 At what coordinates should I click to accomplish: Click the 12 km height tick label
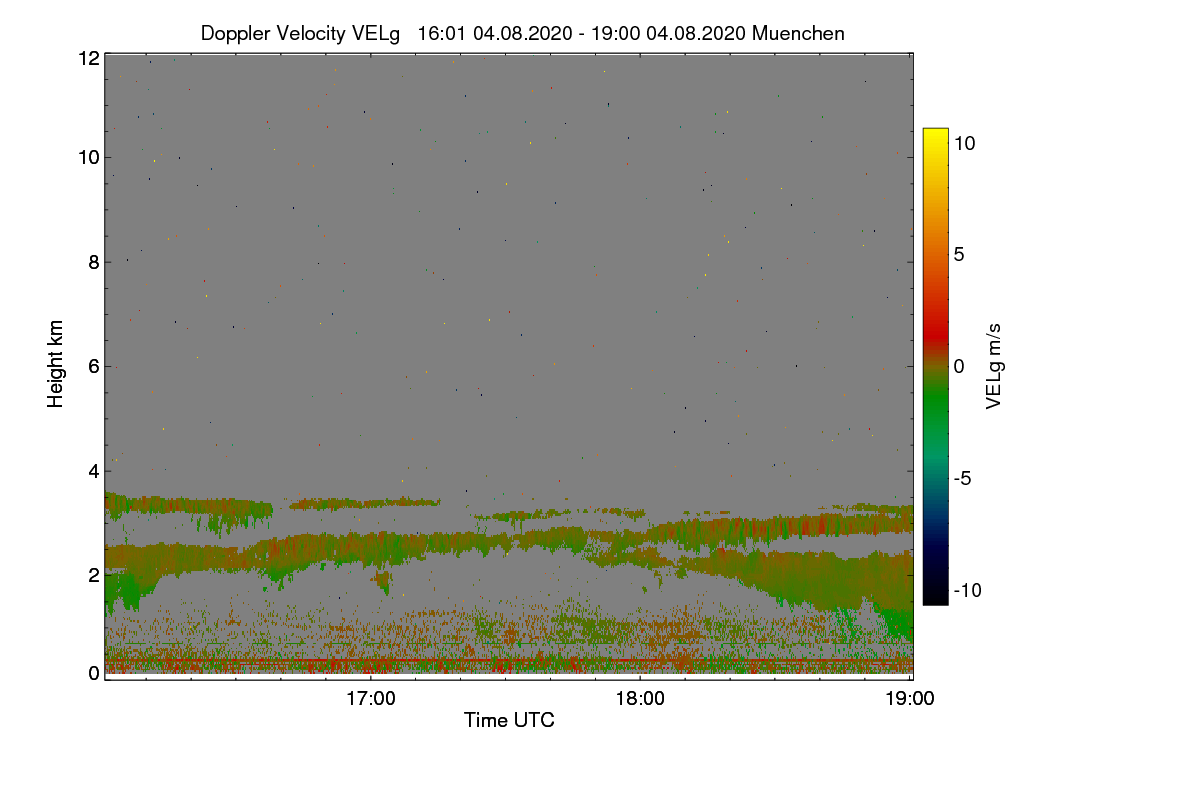[x=88, y=58]
